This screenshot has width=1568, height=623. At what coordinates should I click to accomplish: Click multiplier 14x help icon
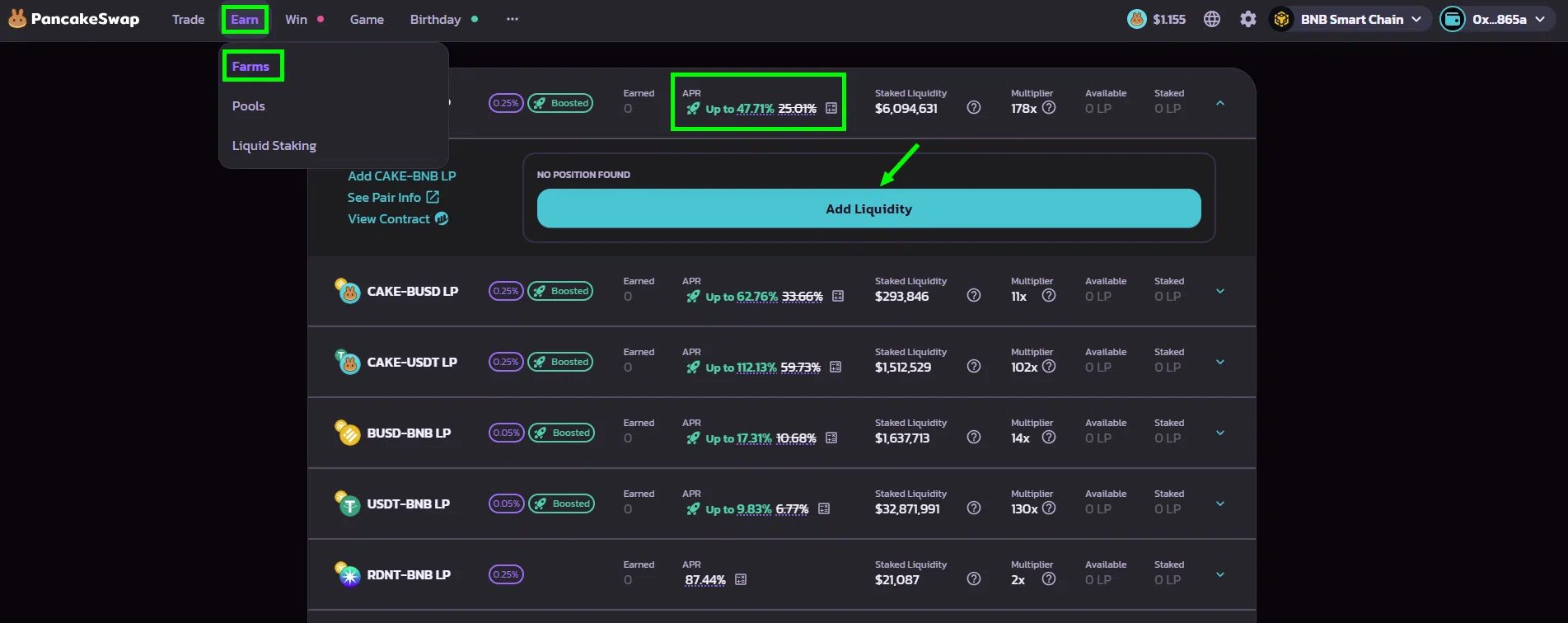1049,437
